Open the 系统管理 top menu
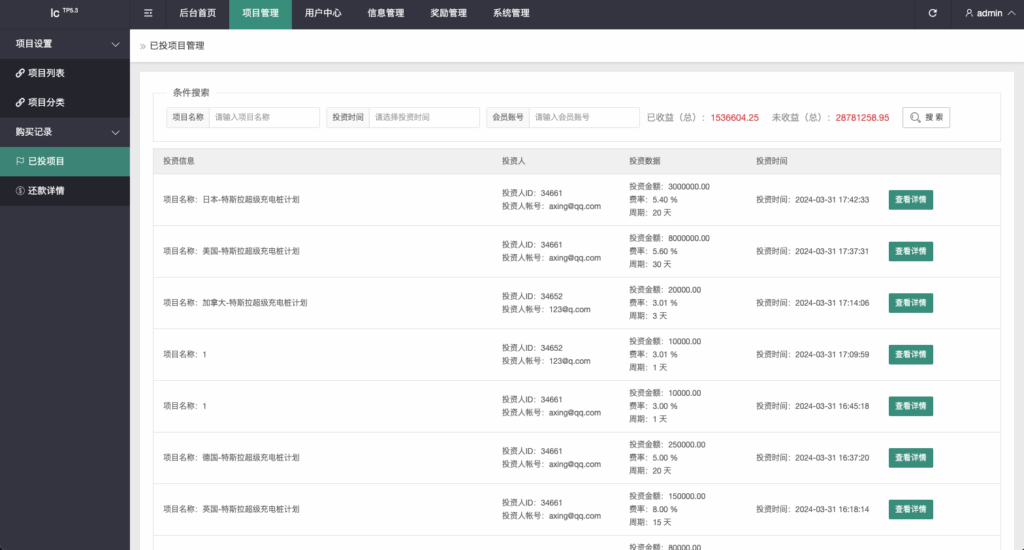Viewport: 1024px width, 550px height. click(511, 13)
